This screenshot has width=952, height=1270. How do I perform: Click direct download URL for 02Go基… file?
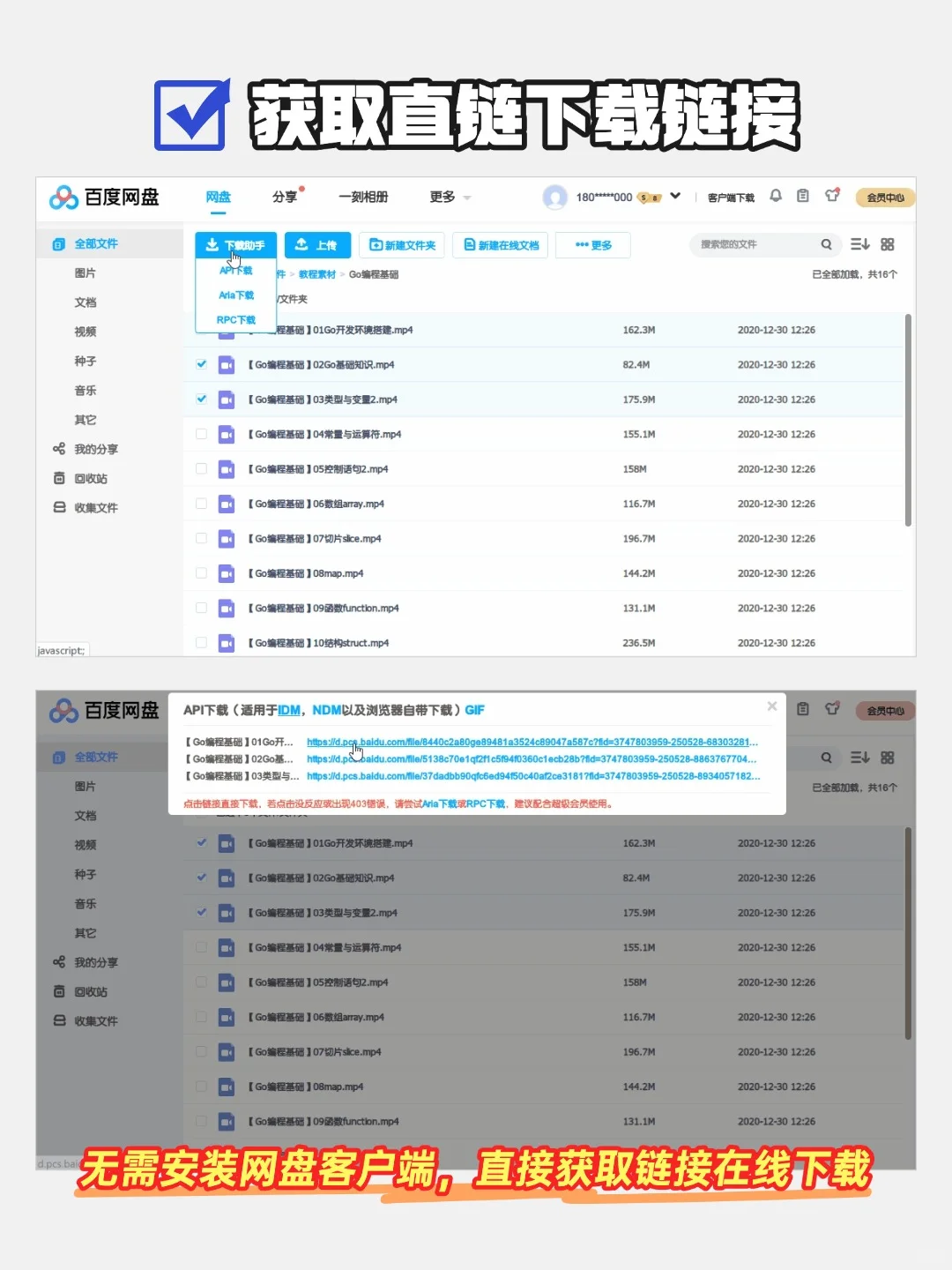pyautogui.click(x=532, y=758)
